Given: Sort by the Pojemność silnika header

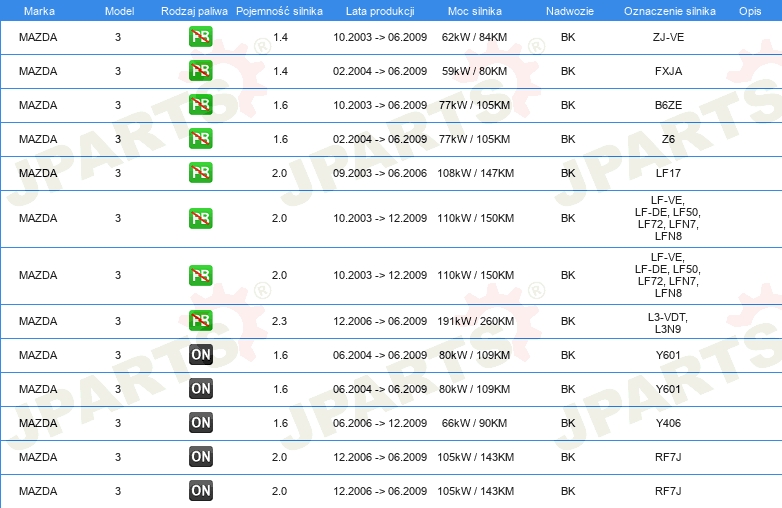Looking at the screenshot, I should [279, 11].
